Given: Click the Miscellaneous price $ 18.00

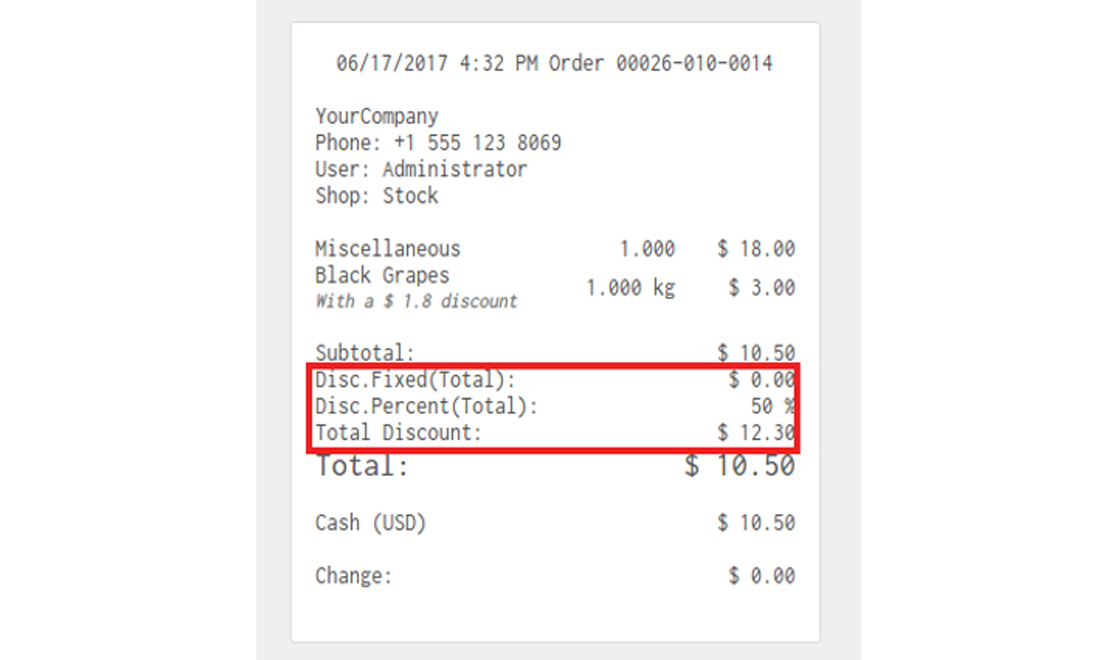Looking at the screenshot, I should click(x=756, y=249).
